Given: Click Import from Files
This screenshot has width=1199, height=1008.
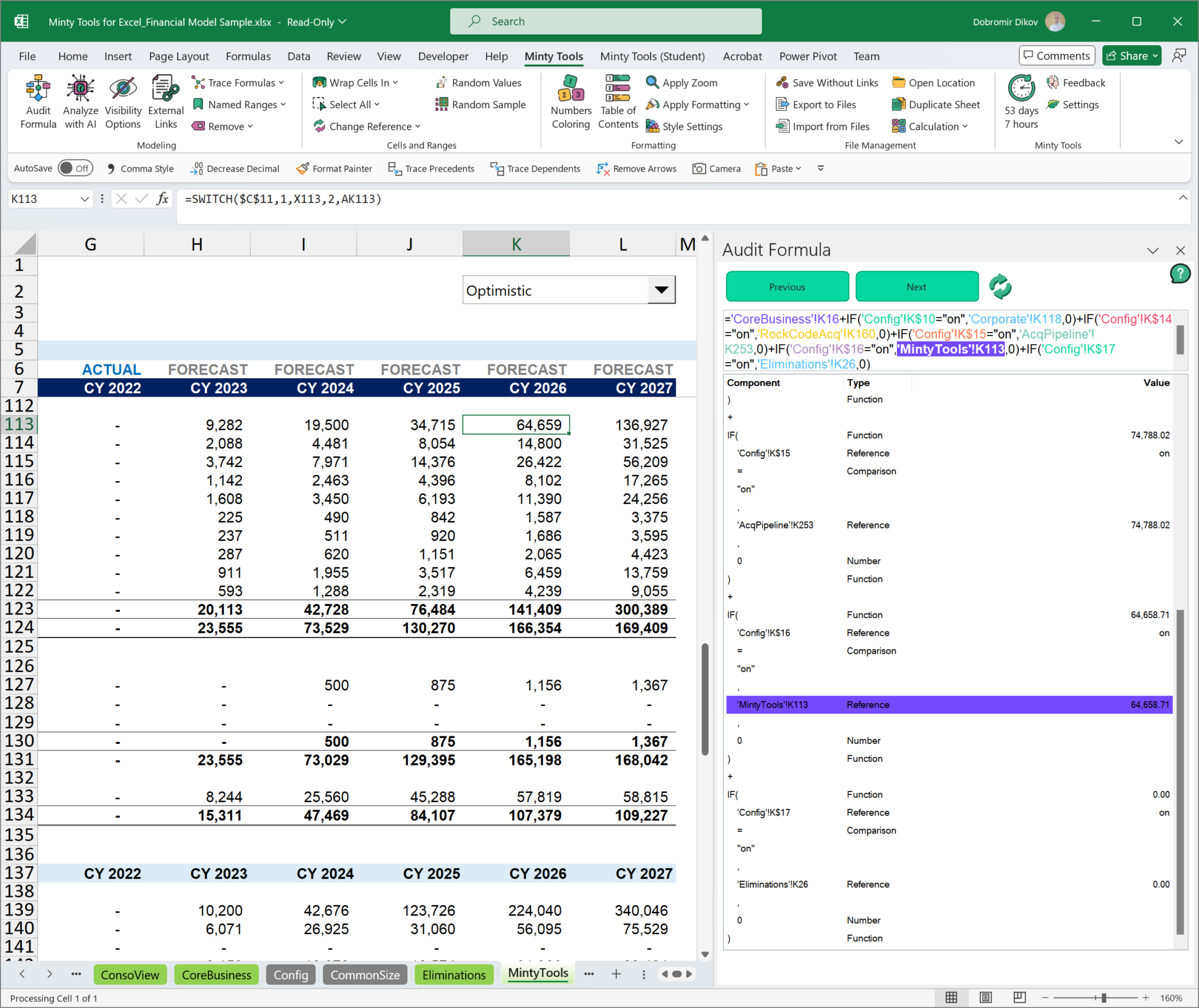Looking at the screenshot, I should click(x=823, y=126).
